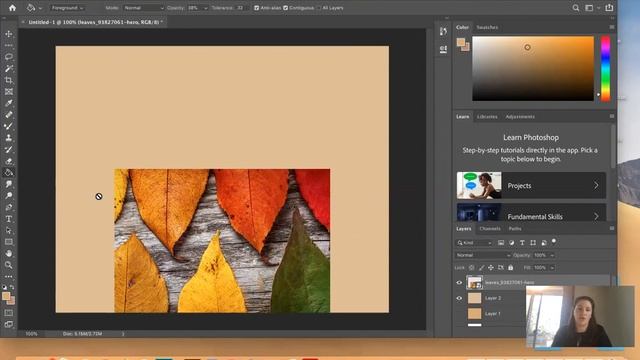640x360 pixels.
Task: Toggle smart object filter in Layers panel
Action: coord(544,243)
